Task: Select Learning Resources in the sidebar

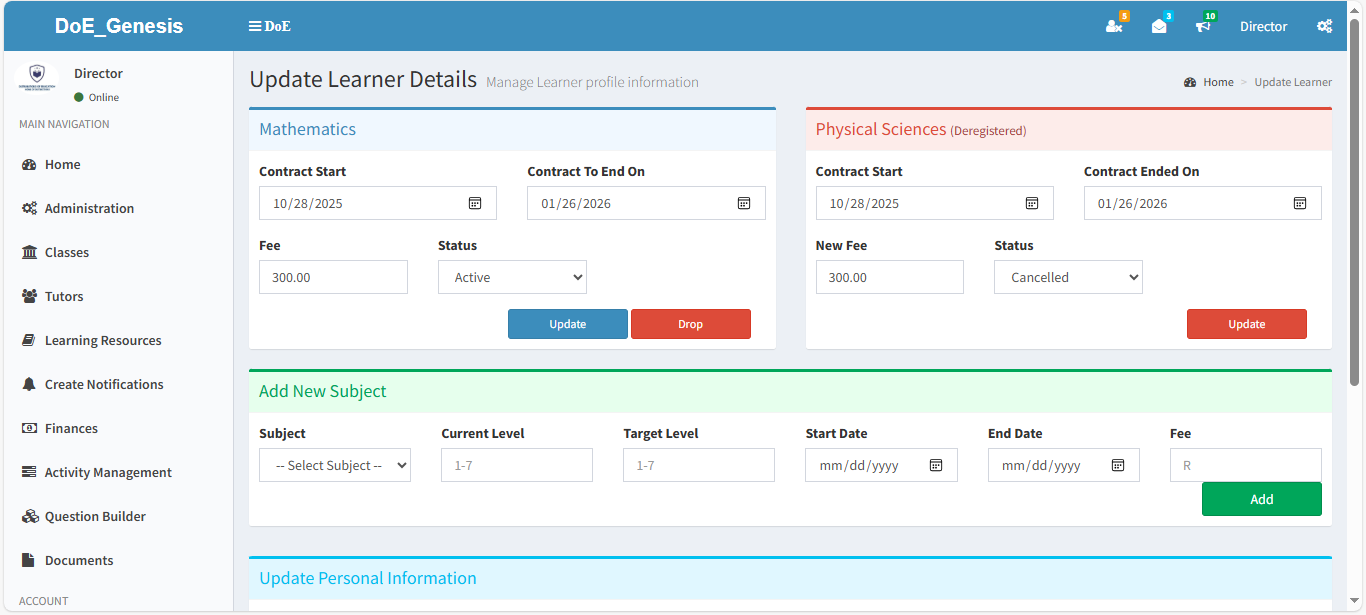Action: tap(103, 340)
